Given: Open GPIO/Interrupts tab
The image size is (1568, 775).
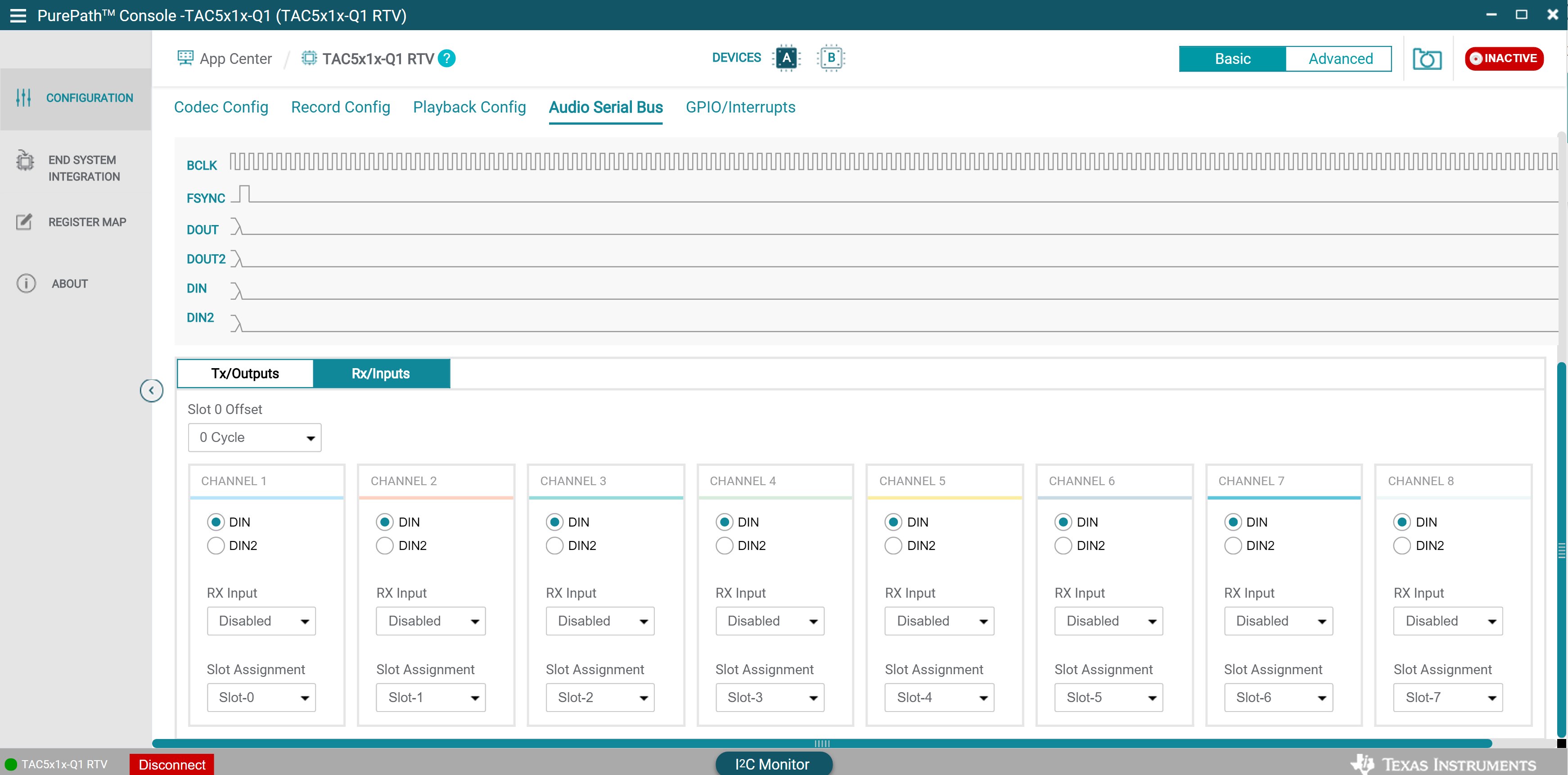Looking at the screenshot, I should [x=741, y=107].
